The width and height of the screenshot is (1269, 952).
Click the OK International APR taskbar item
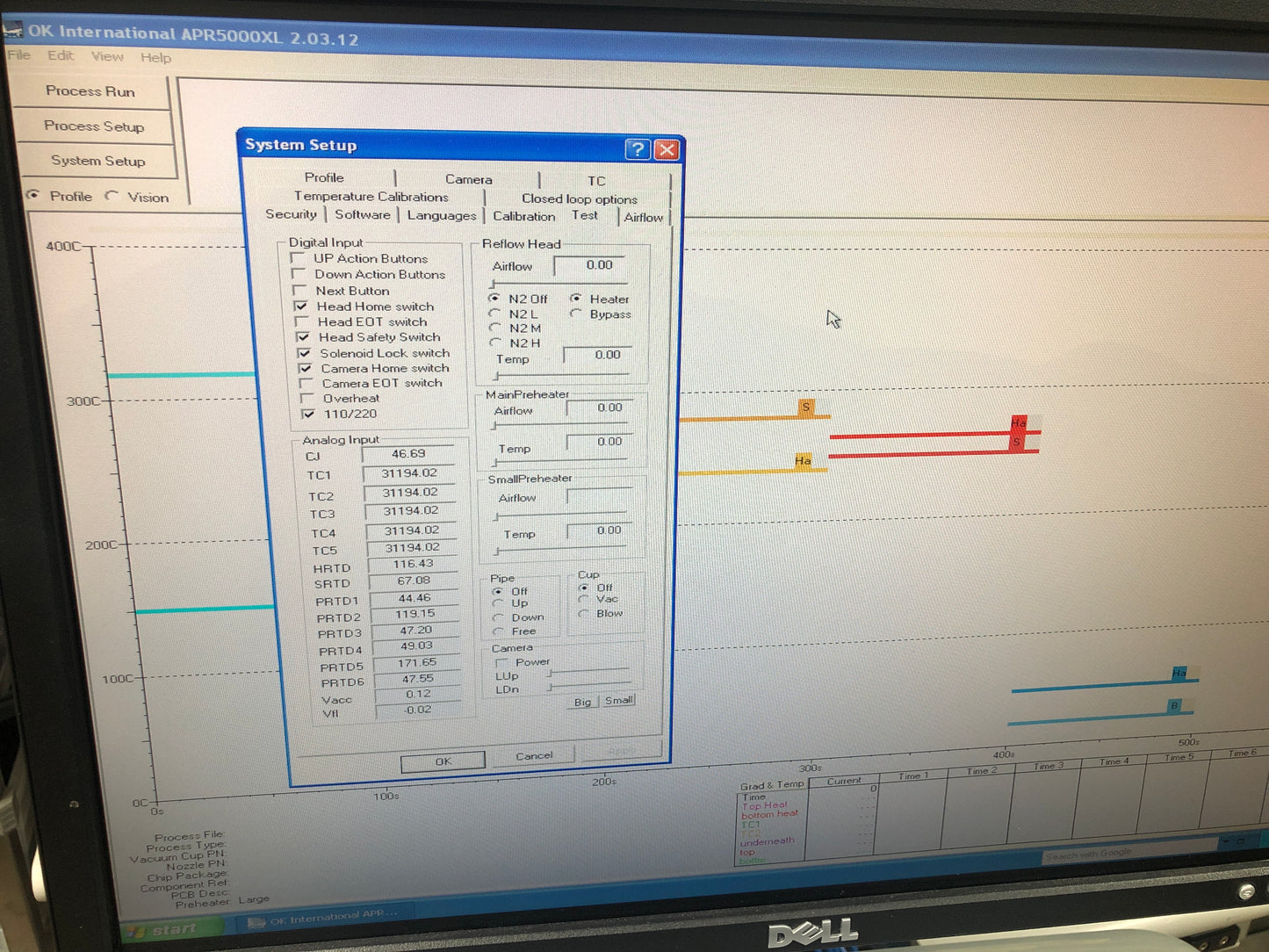click(x=327, y=918)
